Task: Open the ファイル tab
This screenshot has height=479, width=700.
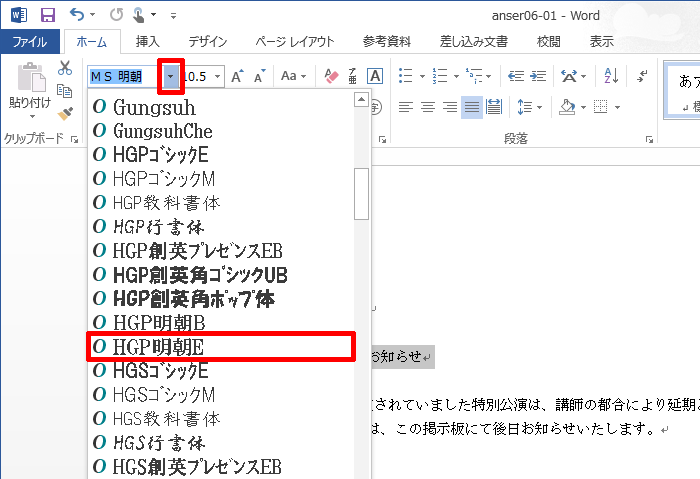Action: point(30,42)
